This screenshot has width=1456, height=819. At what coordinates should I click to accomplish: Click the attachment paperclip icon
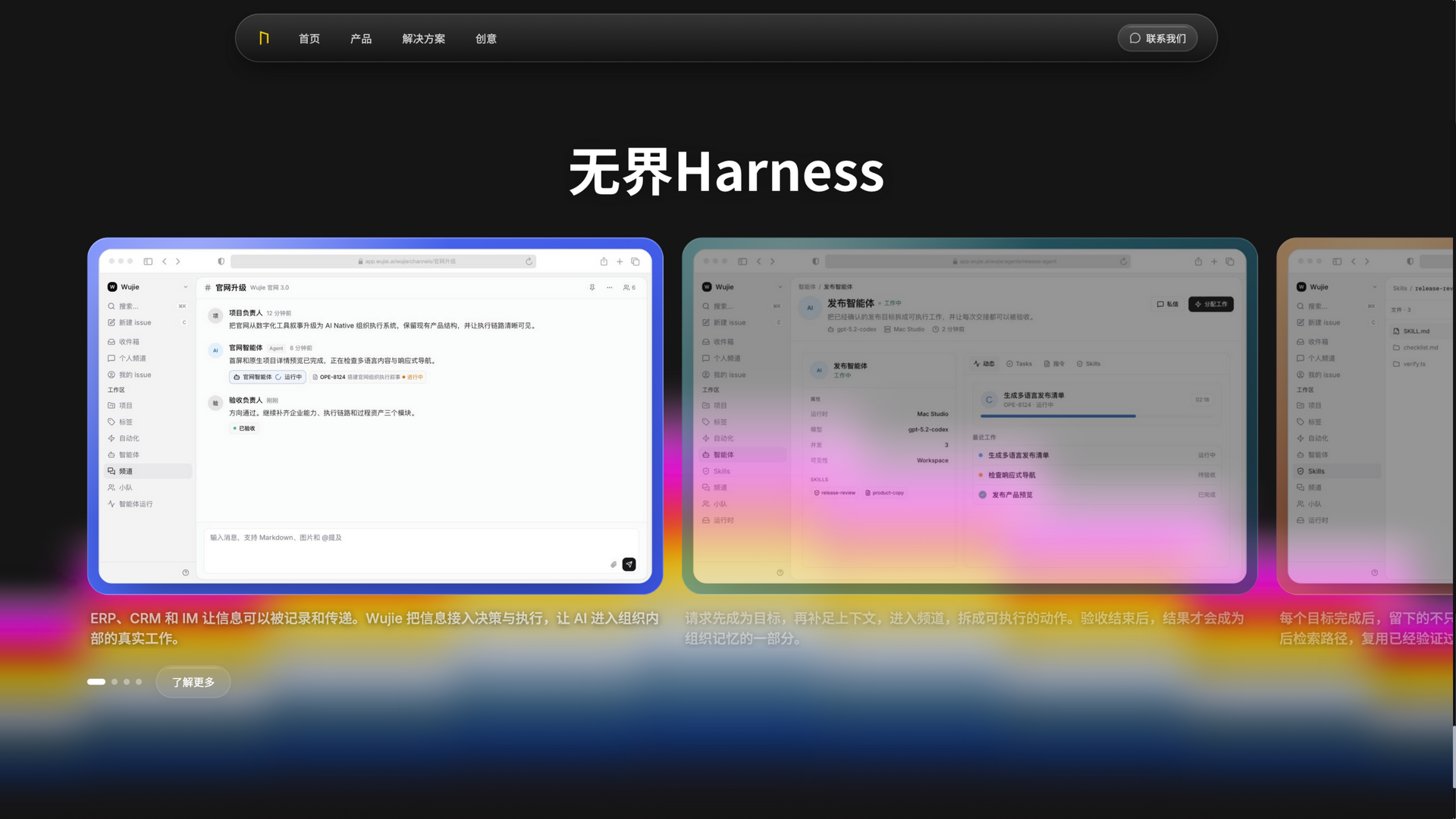(x=613, y=564)
